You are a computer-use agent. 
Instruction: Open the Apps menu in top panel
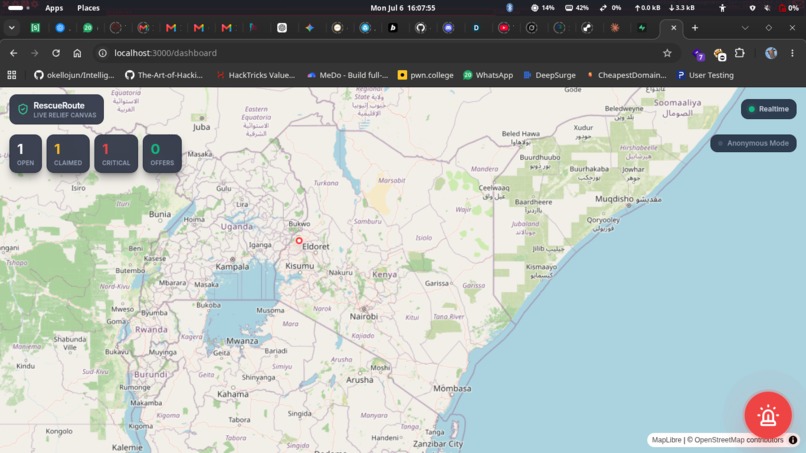pyautogui.click(x=54, y=8)
